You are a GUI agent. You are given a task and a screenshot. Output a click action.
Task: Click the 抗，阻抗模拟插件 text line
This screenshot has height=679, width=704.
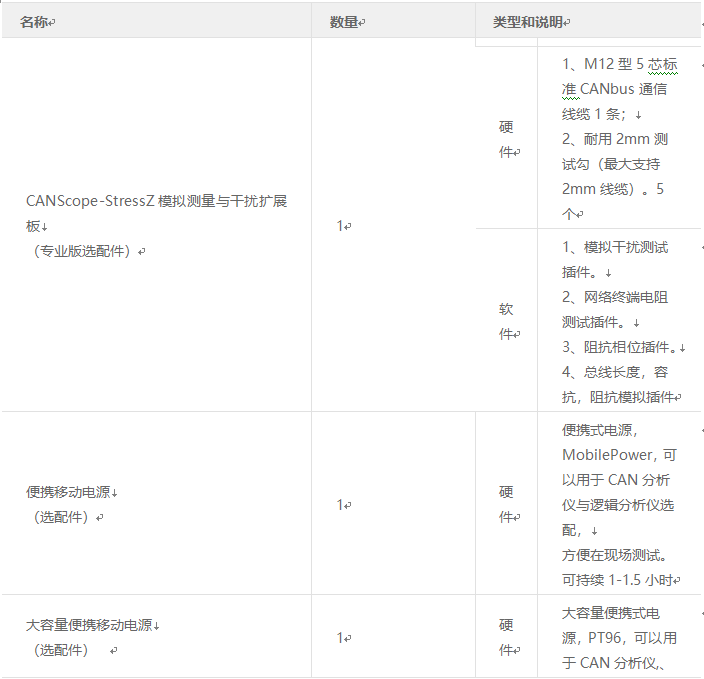tap(618, 397)
